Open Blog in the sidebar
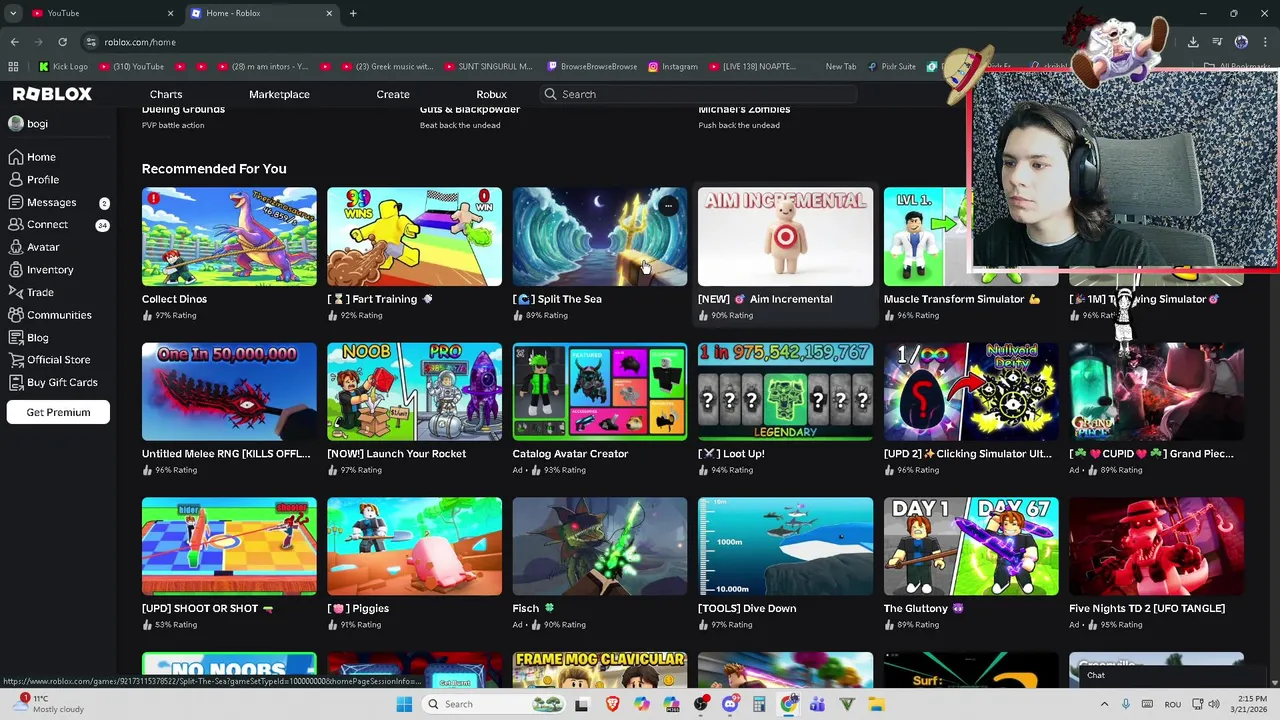 pyautogui.click(x=38, y=338)
